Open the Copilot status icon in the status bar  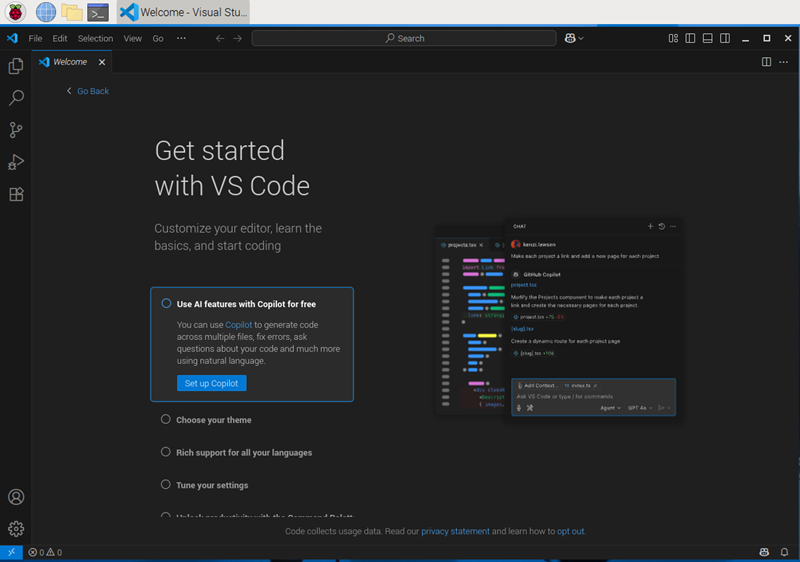764,552
